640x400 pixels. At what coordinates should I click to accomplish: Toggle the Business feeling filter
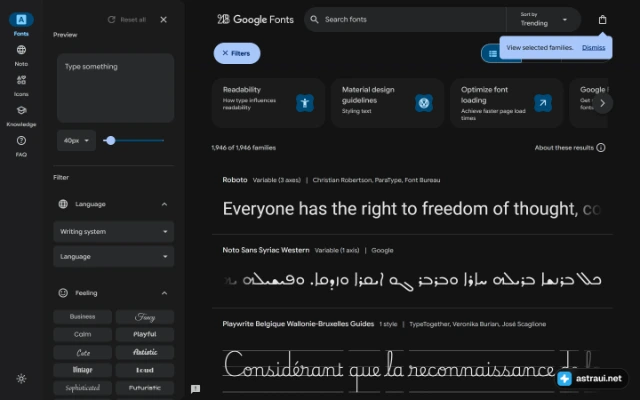(x=82, y=317)
